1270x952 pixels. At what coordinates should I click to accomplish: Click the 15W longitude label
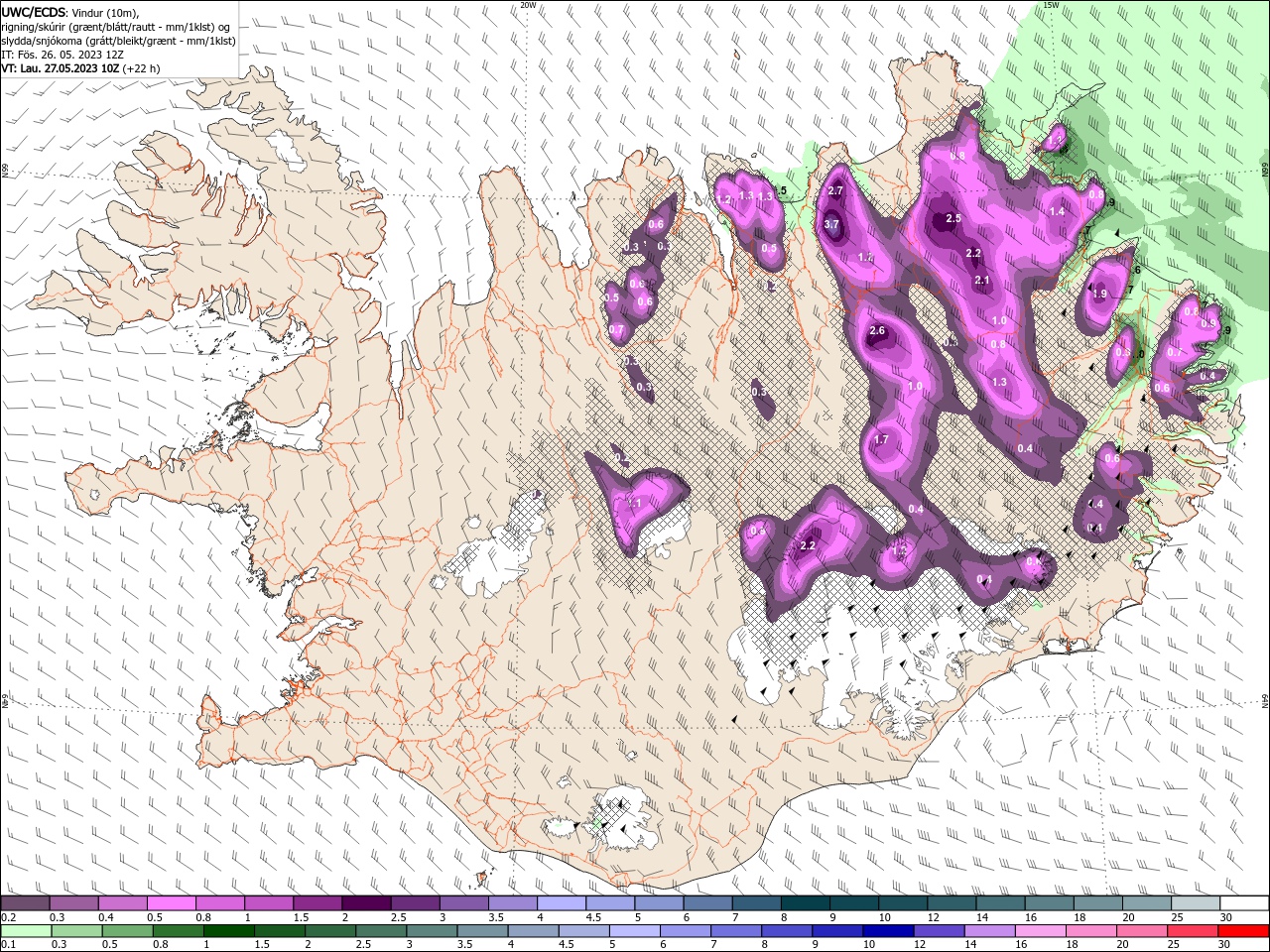point(1052,5)
